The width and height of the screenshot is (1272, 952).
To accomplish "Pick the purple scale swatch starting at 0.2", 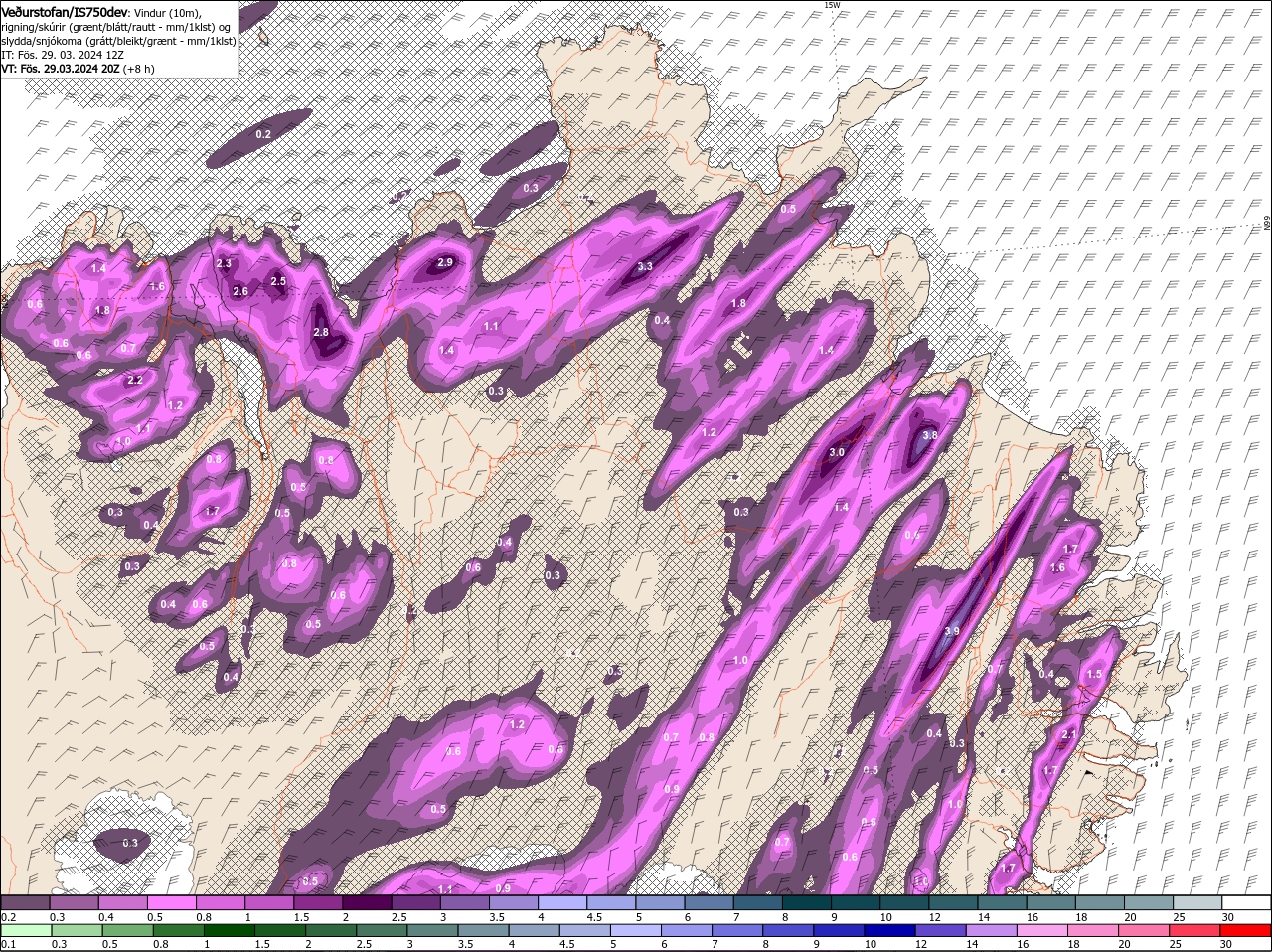I will click(x=25, y=902).
